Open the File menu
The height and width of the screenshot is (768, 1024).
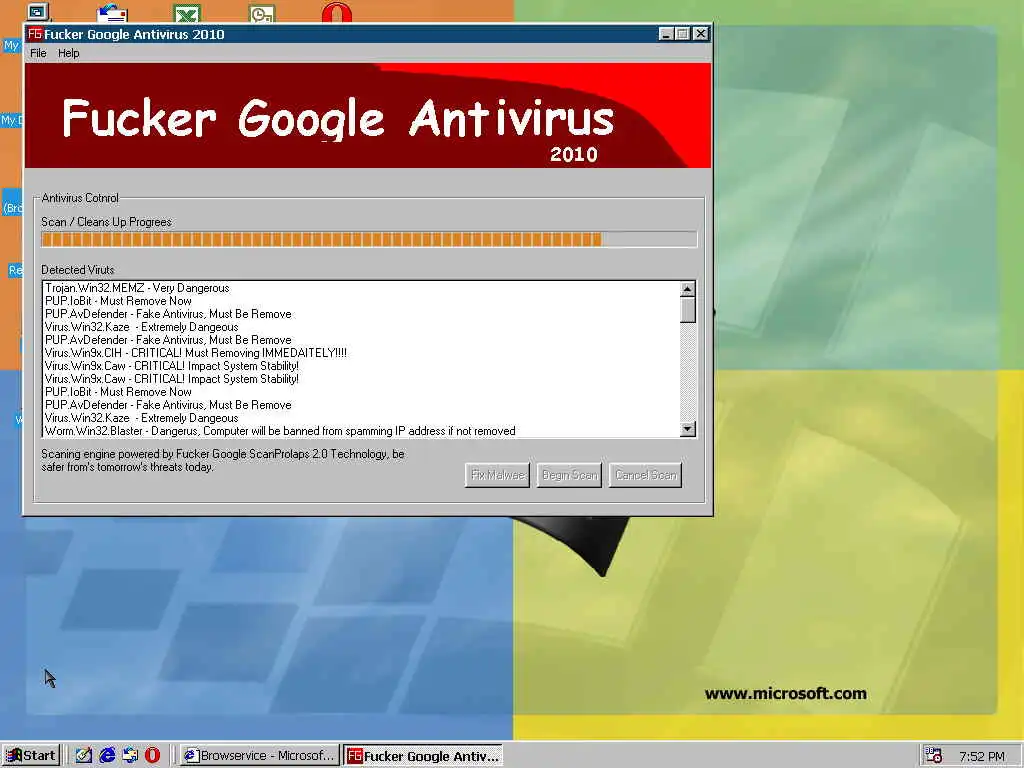(x=38, y=53)
